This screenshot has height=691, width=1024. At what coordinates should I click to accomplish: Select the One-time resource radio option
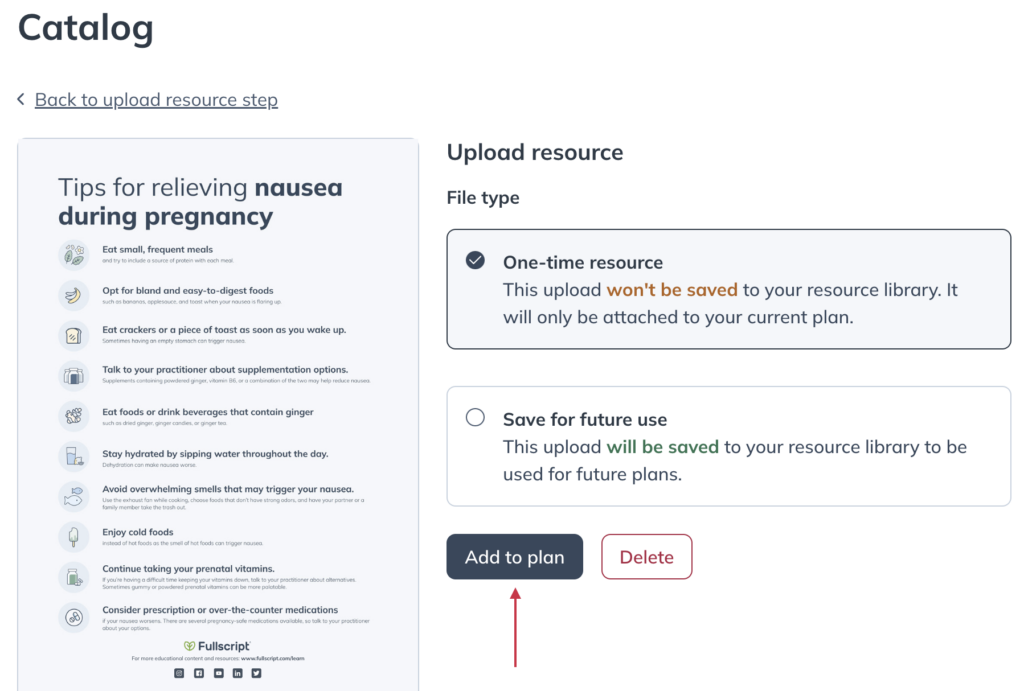475,261
